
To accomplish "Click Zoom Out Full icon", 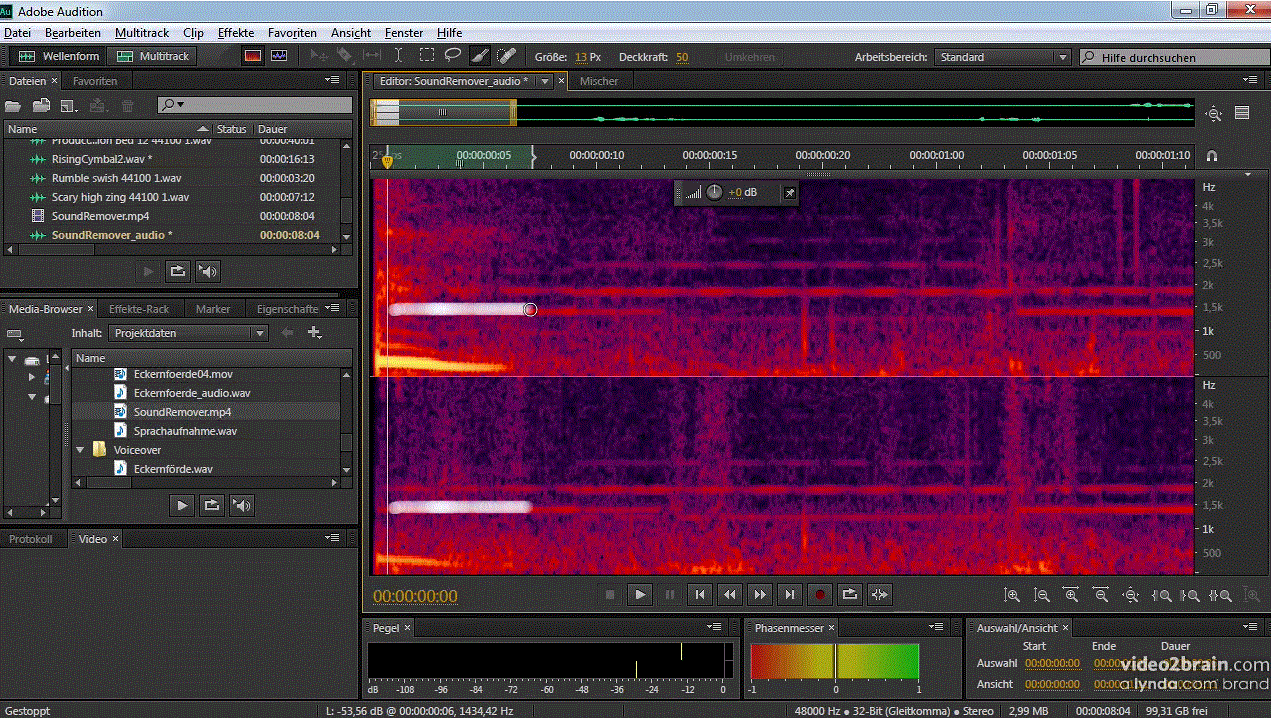I will (x=1131, y=595).
